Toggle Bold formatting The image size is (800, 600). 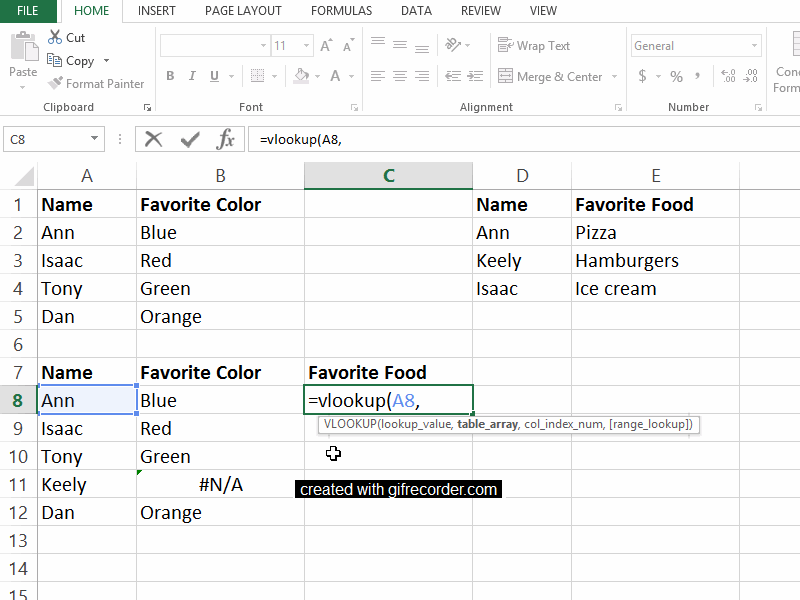[170, 77]
